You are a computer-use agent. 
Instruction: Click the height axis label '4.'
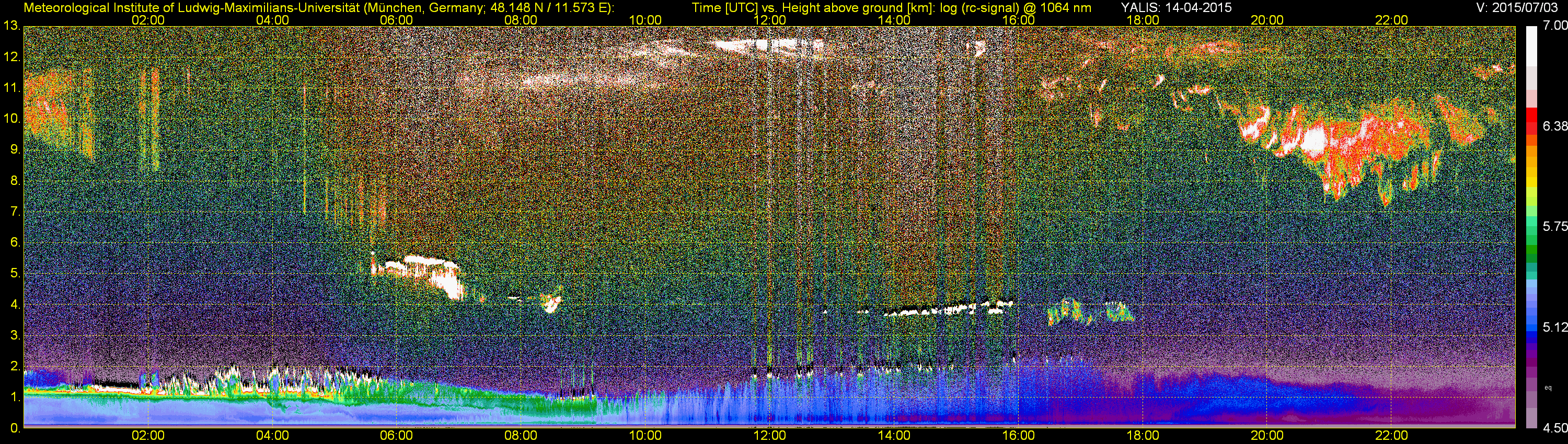15,305
